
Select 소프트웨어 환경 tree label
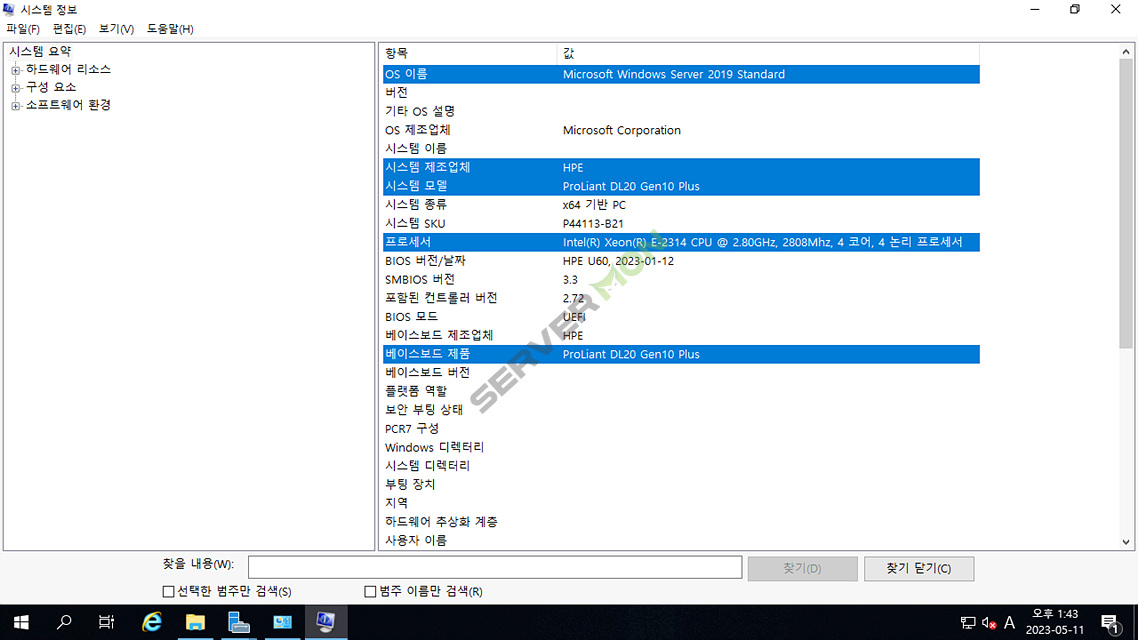point(68,105)
